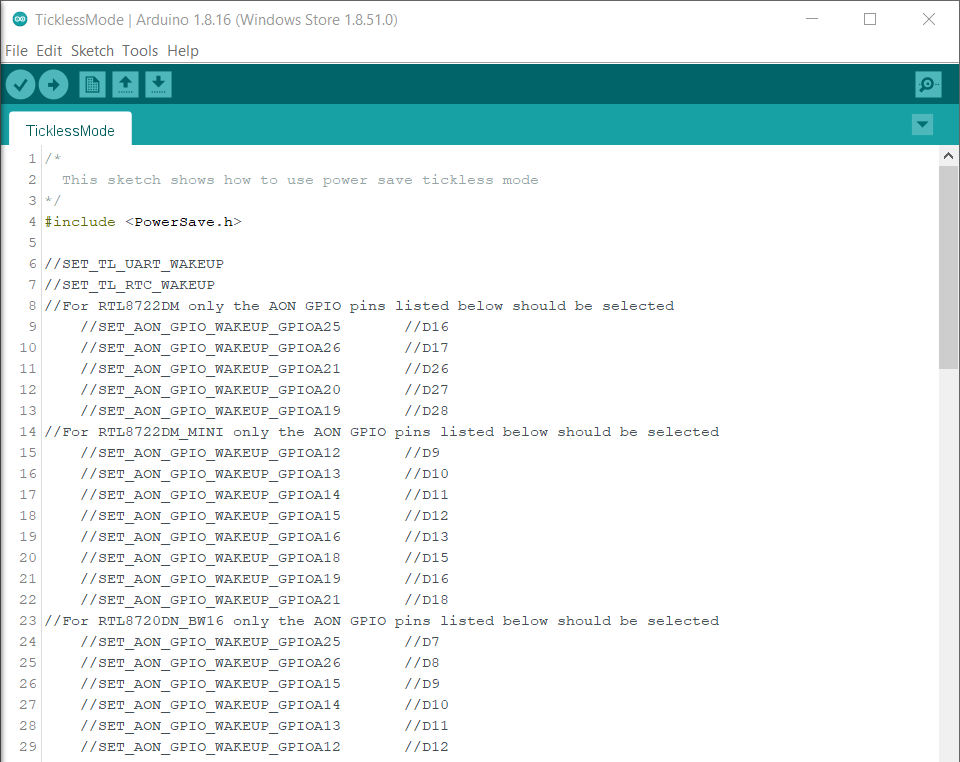Click the GPIOA21 line marked //D18

pyautogui.click(x=264, y=600)
